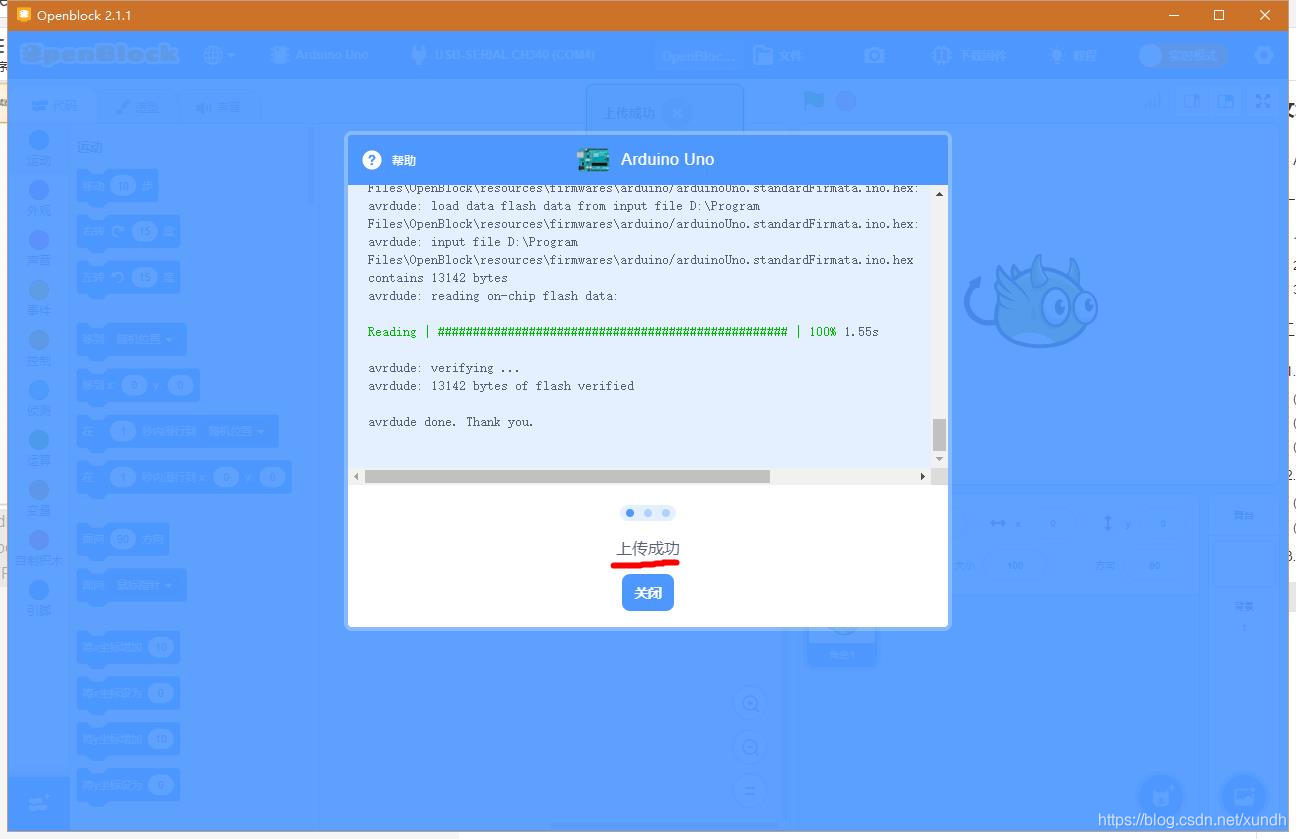Switch to the 造型 costumes tab
This screenshot has height=839, width=1296.
point(137,106)
